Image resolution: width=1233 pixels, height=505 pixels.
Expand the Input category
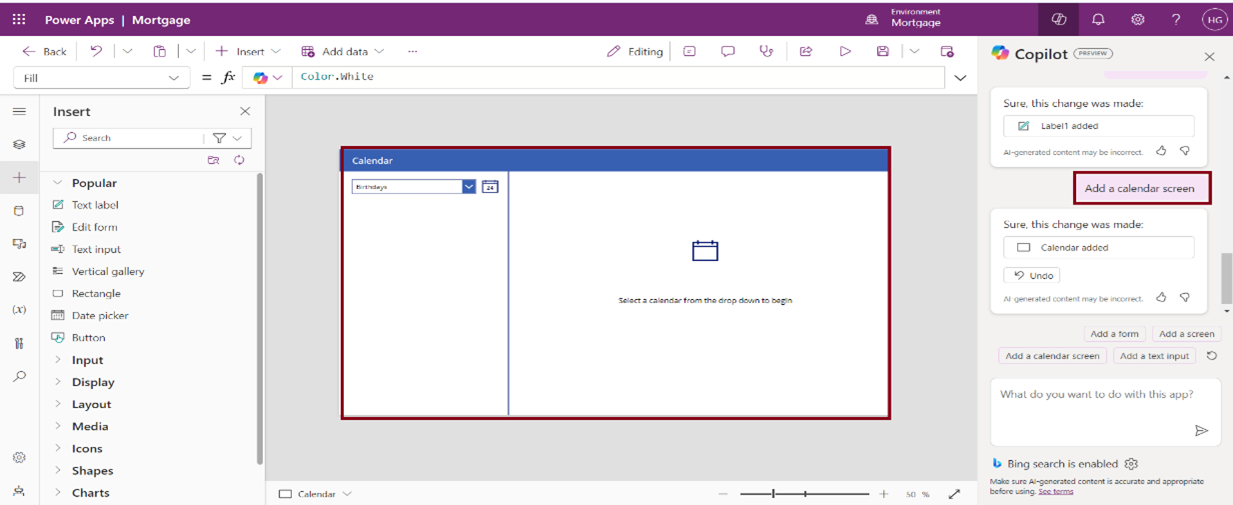(87, 360)
